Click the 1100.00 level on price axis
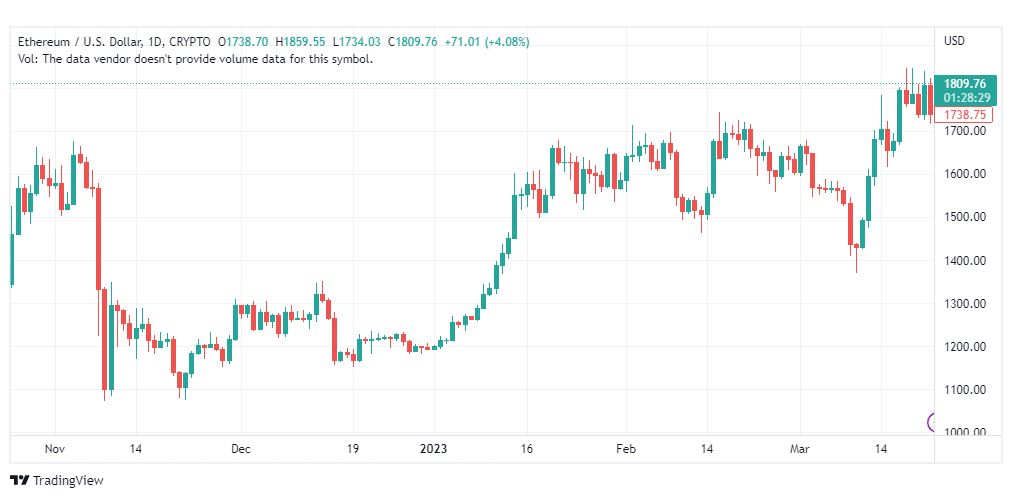 point(966,390)
